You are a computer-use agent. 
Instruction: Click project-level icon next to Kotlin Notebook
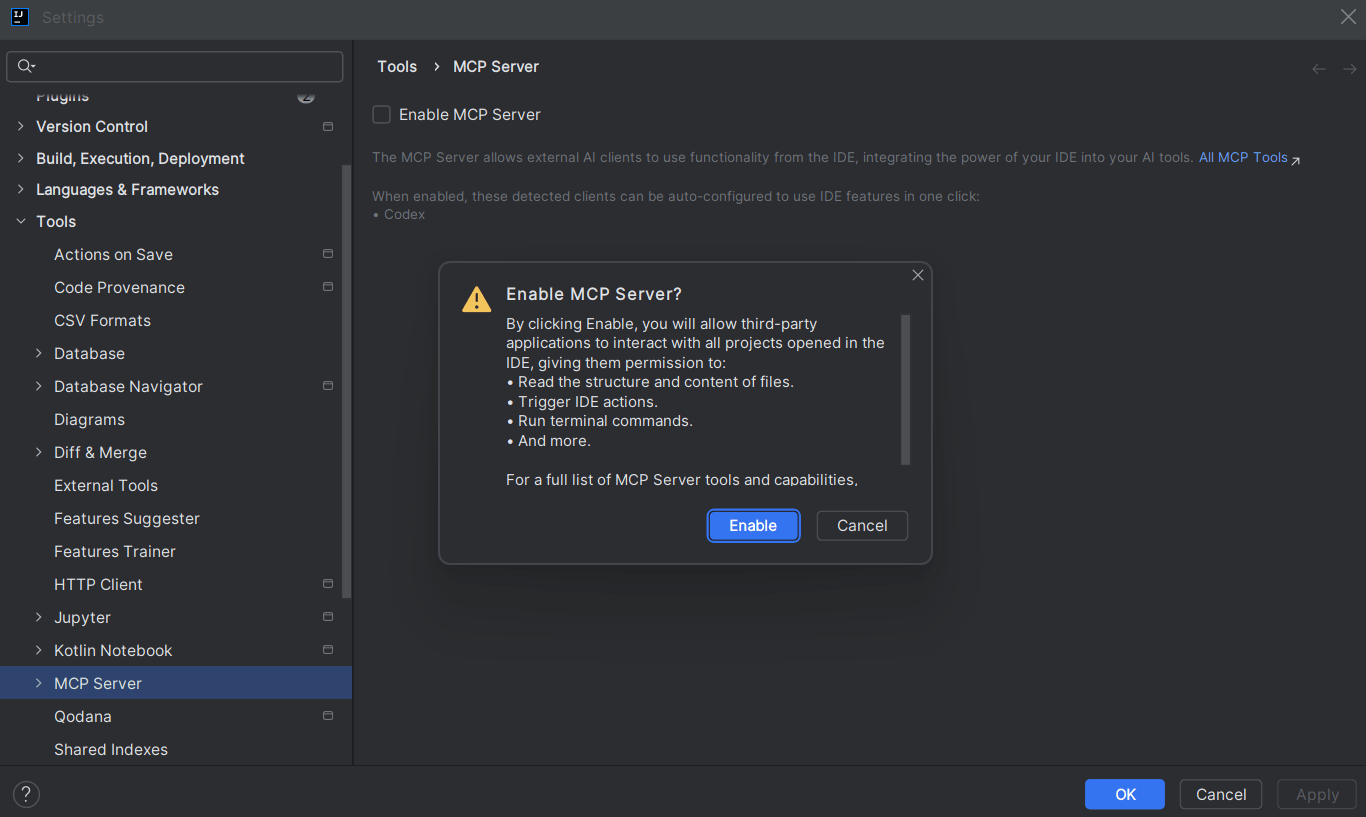(328, 650)
